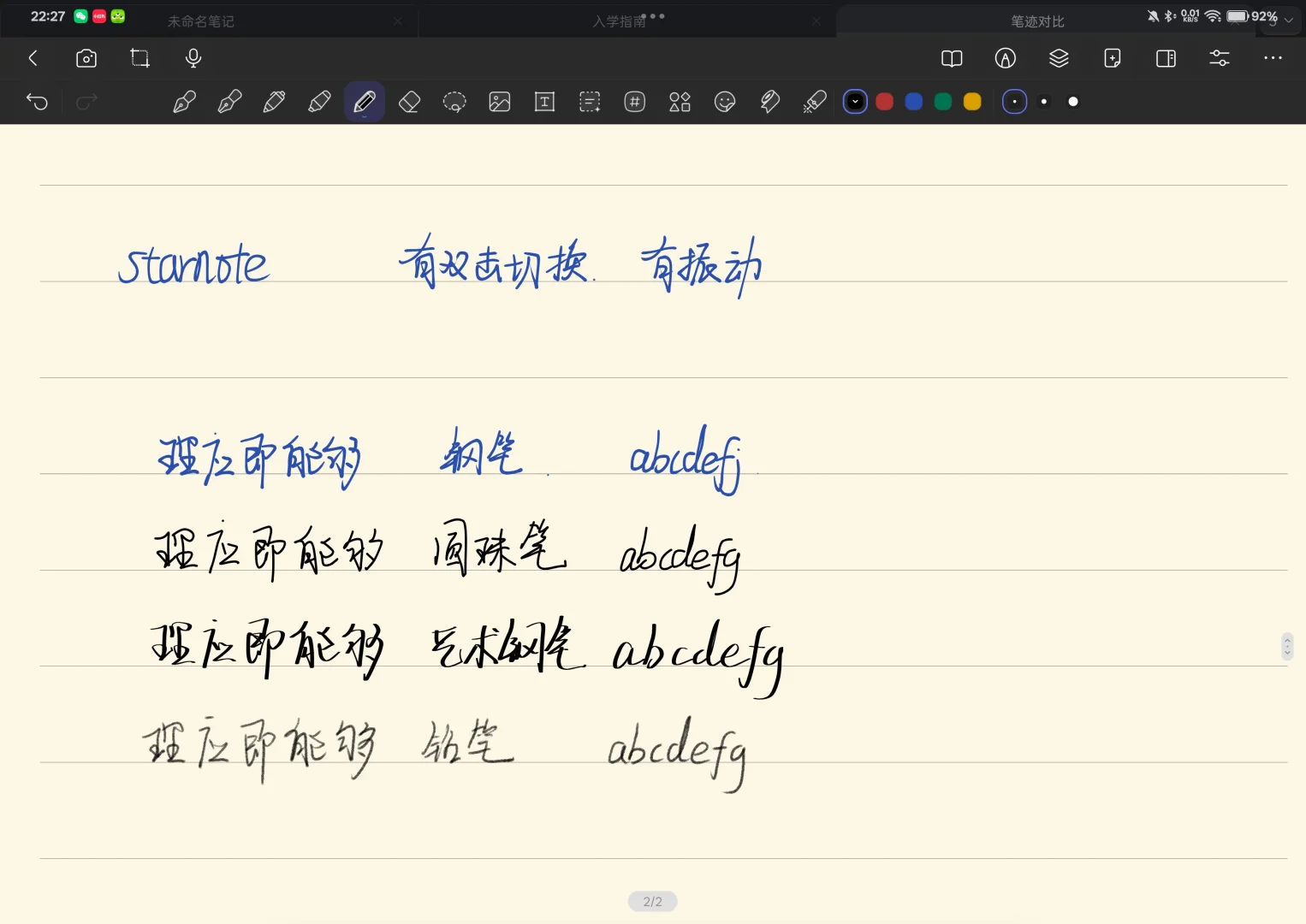Viewport: 1306px width, 924px height.
Task: Switch to the 笔迹对比 tab
Action: pyautogui.click(x=1037, y=21)
